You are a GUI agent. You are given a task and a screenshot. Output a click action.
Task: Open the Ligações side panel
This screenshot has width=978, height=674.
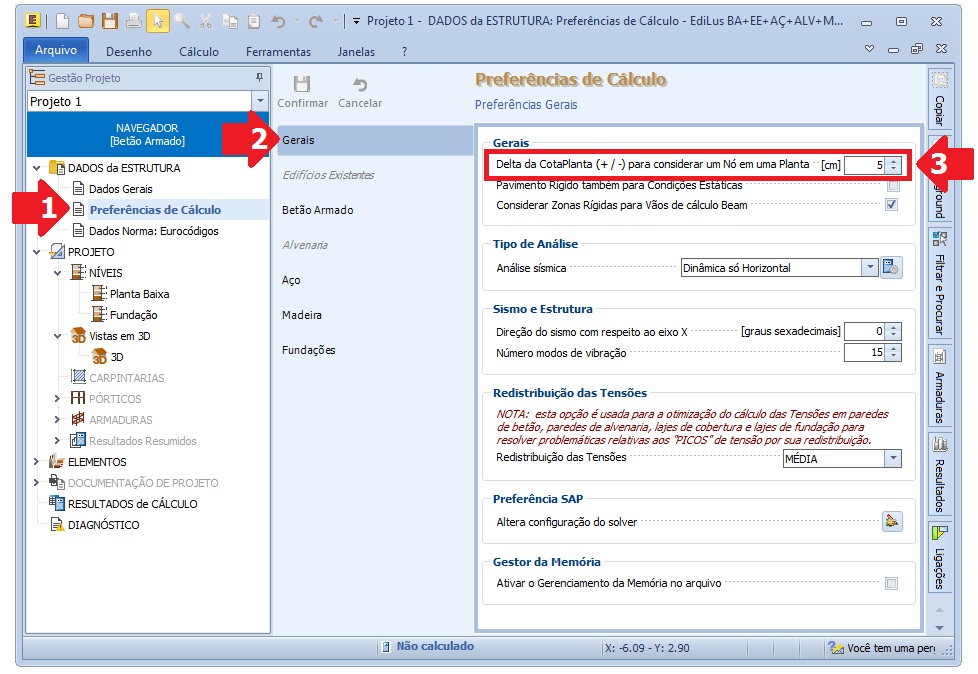coord(939,556)
